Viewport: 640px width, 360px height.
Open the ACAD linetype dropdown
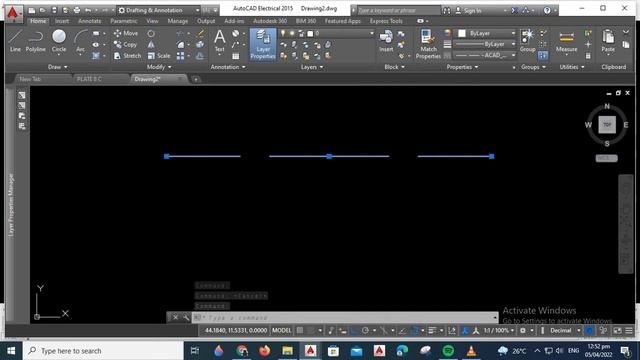tap(485, 56)
